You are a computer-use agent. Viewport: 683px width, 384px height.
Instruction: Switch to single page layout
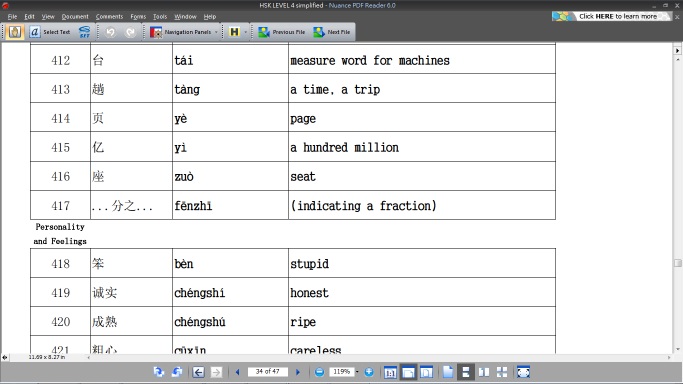448,372
